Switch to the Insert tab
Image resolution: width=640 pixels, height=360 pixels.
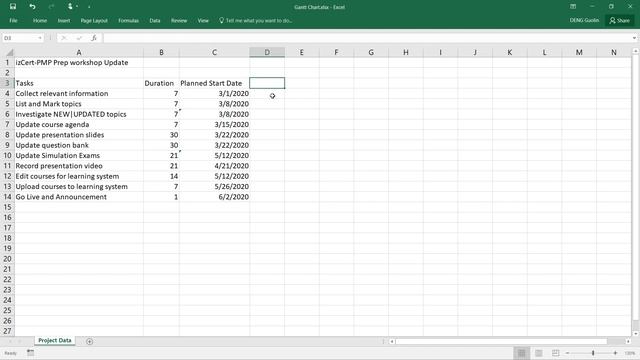pos(64,20)
